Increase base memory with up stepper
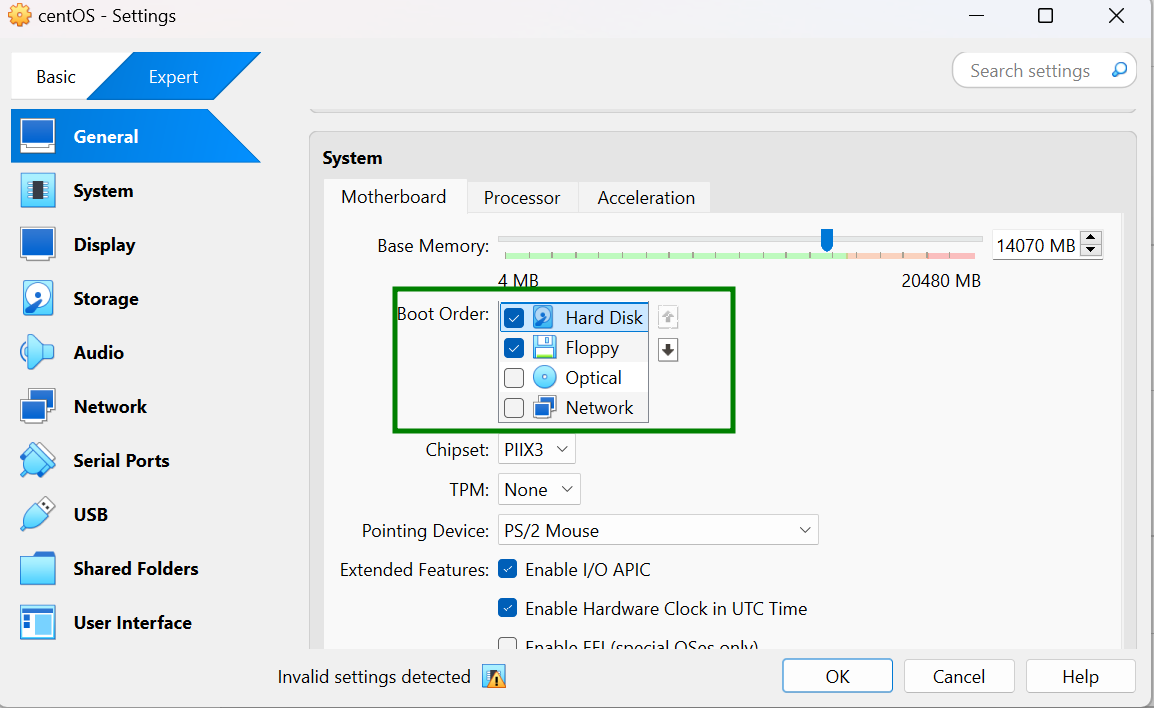 [x=1092, y=238]
